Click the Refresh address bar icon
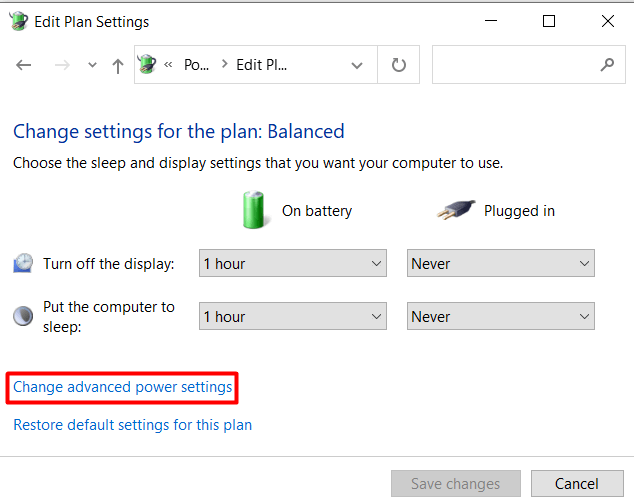This screenshot has width=634, height=503. point(399,65)
